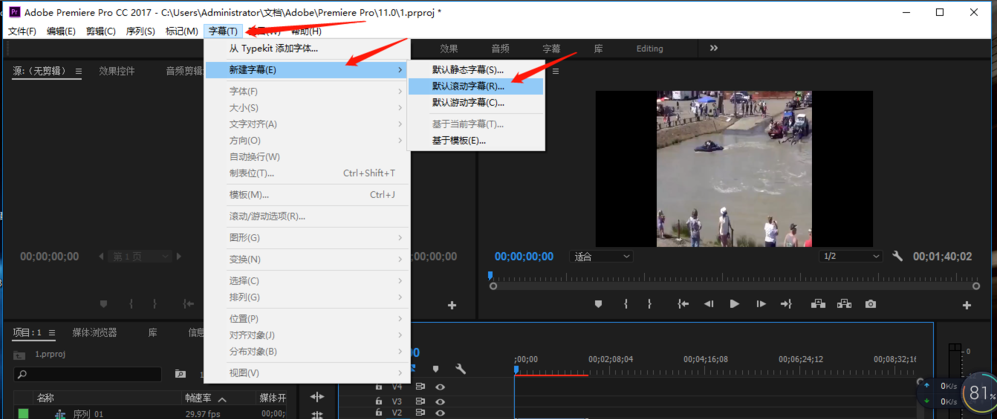Expand the workspace overflow chevrons
Screen dimensions: 997x419
[714, 48]
